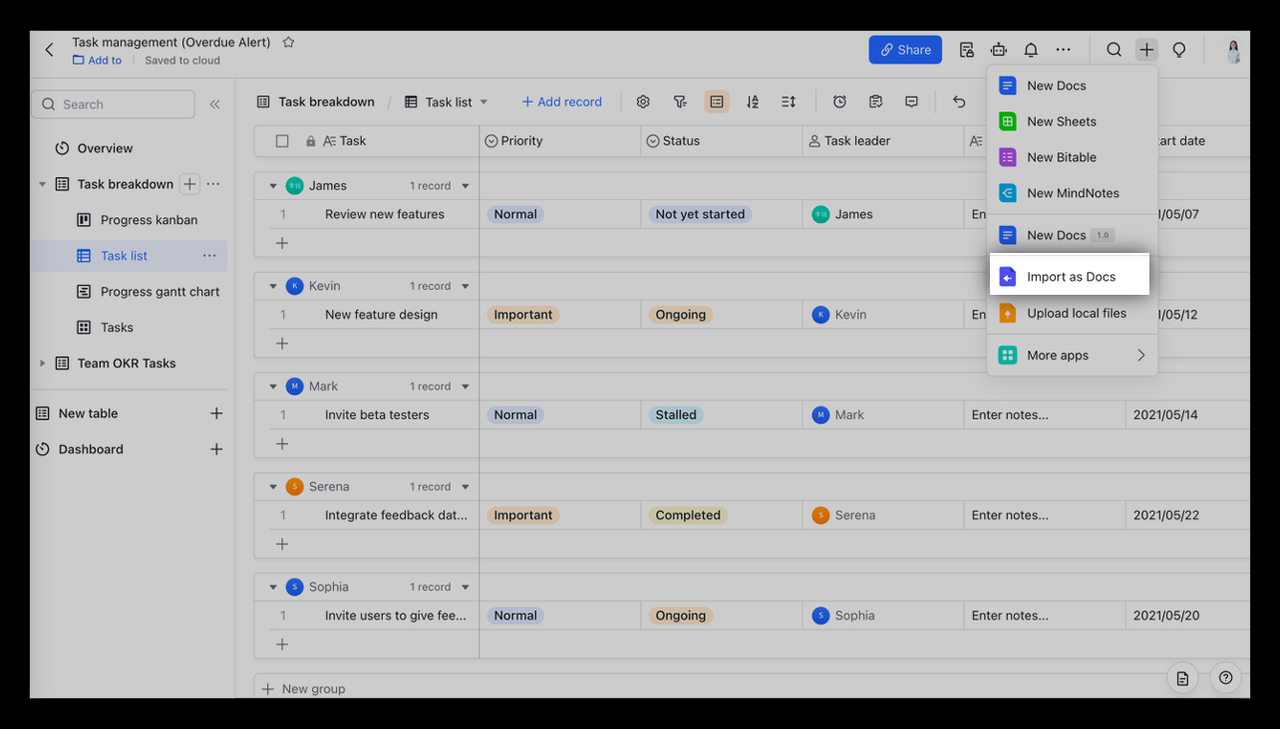Click the undo arrow icon

click(x=959, y=102)
